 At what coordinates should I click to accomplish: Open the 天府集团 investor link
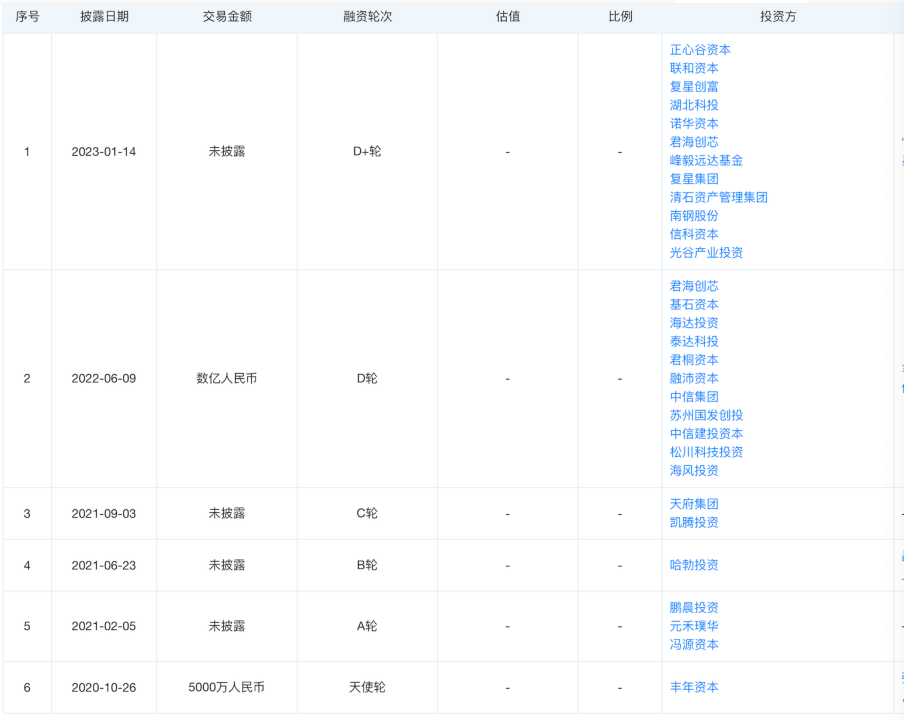coord(694,504)
